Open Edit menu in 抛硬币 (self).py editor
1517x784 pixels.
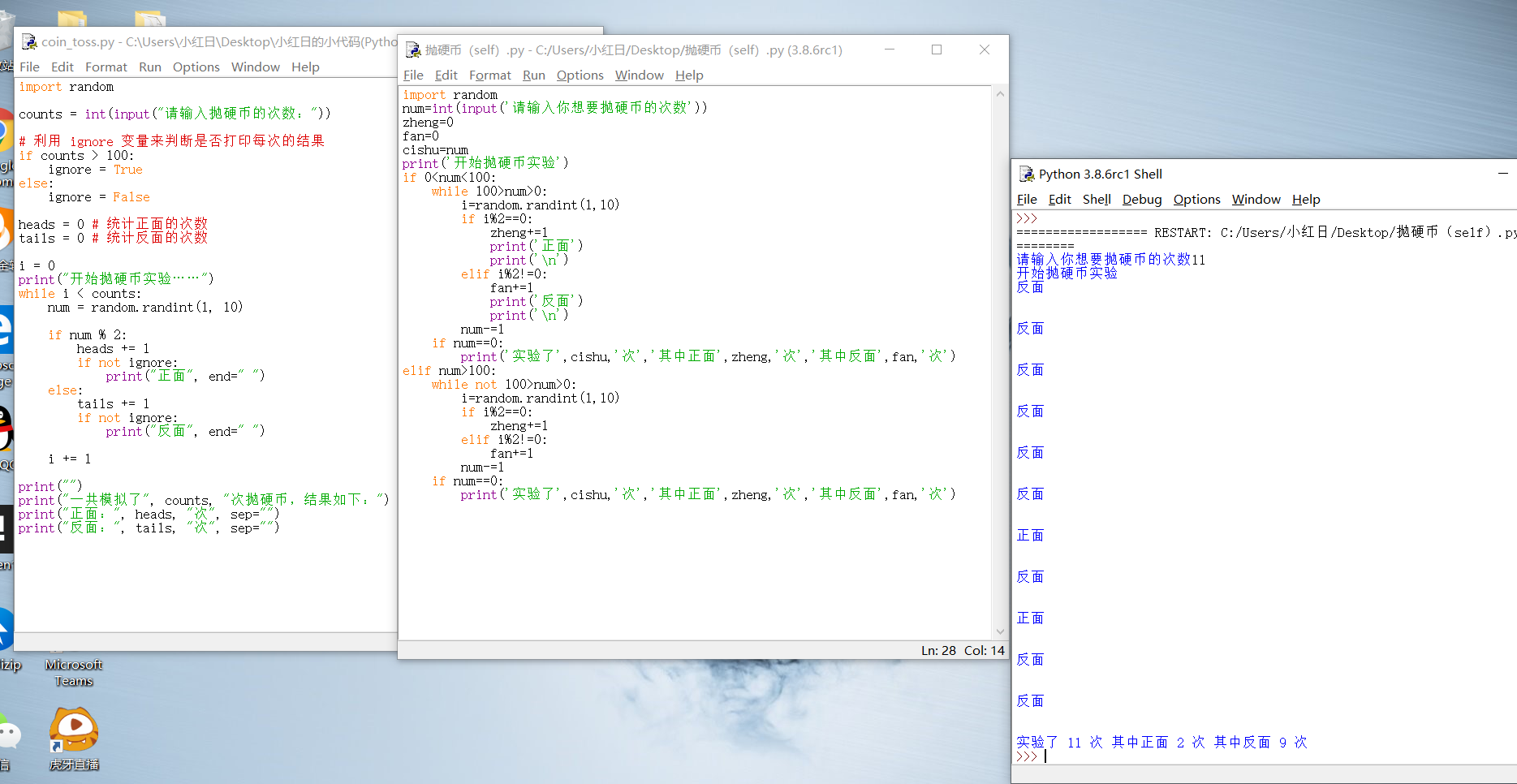click(446, 75)
